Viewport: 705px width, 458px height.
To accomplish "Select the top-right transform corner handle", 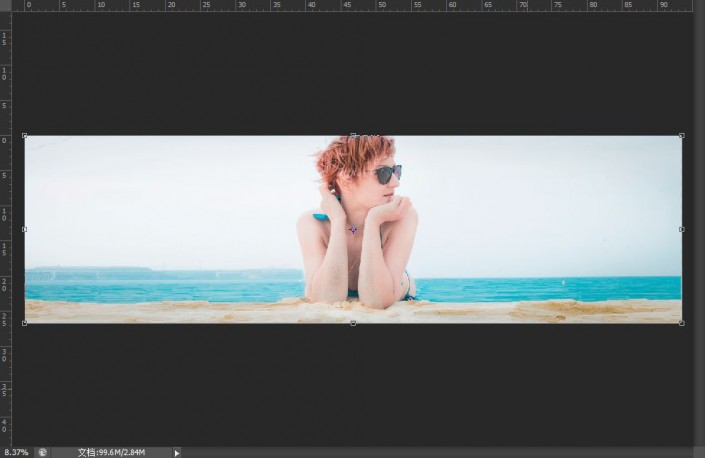I will (x=682, y=135).
